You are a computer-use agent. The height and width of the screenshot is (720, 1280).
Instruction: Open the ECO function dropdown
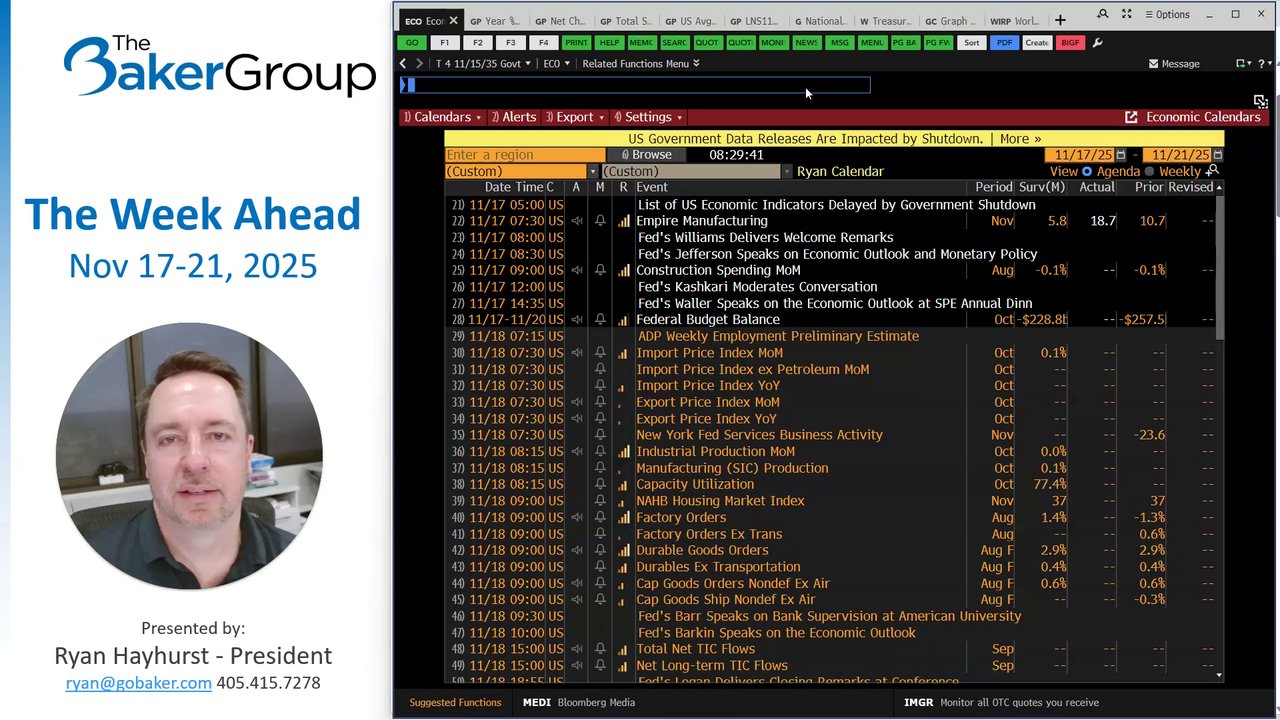[556, 64]
